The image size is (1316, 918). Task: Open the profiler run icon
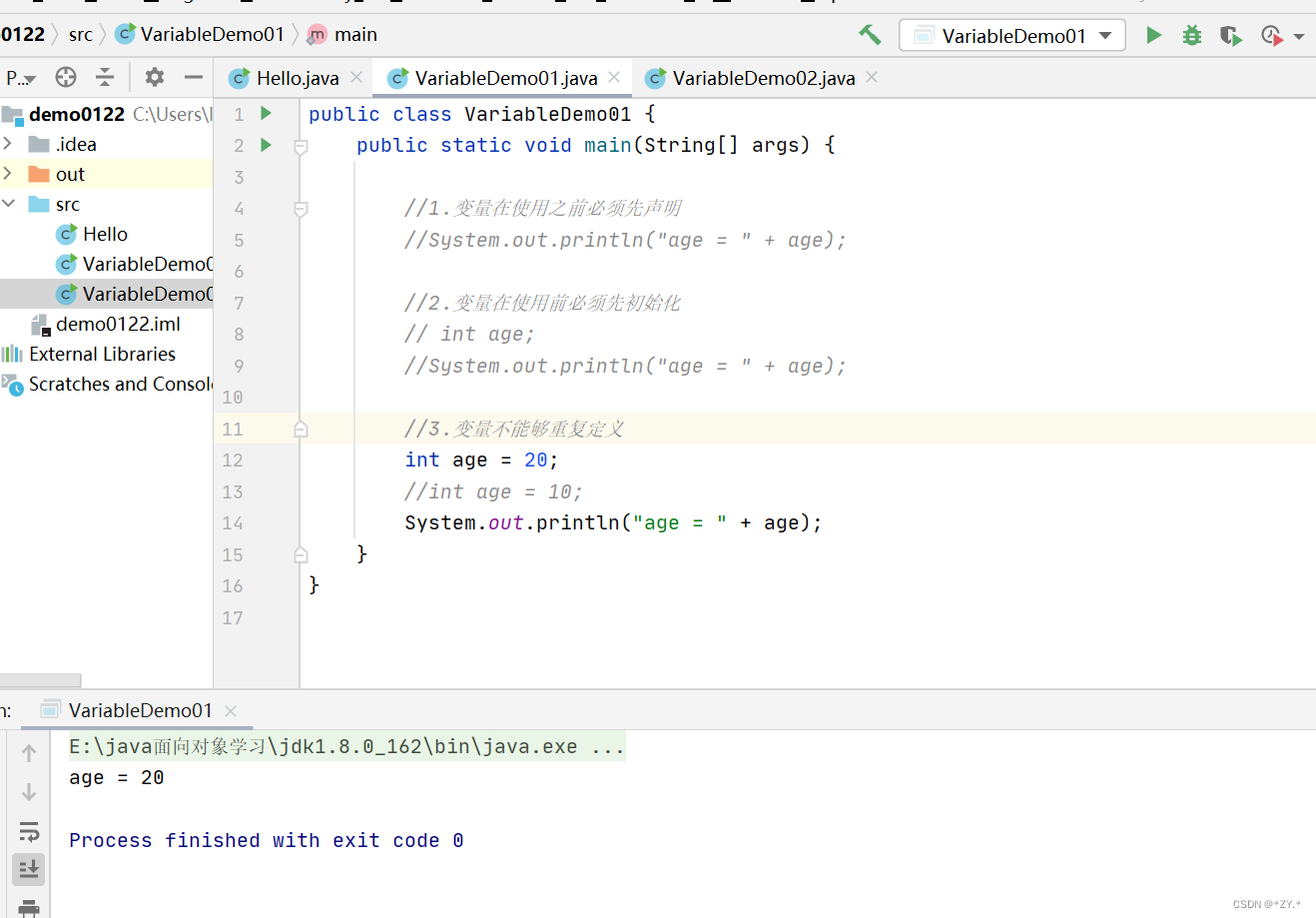point(1271,36)
